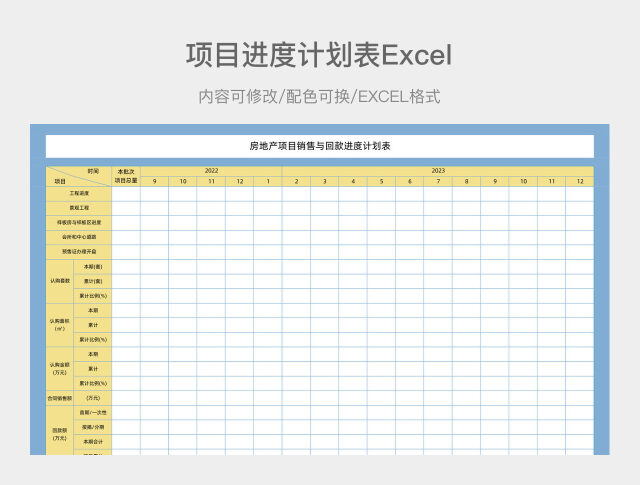Select the 2022 year header cell

pos(211,171)
